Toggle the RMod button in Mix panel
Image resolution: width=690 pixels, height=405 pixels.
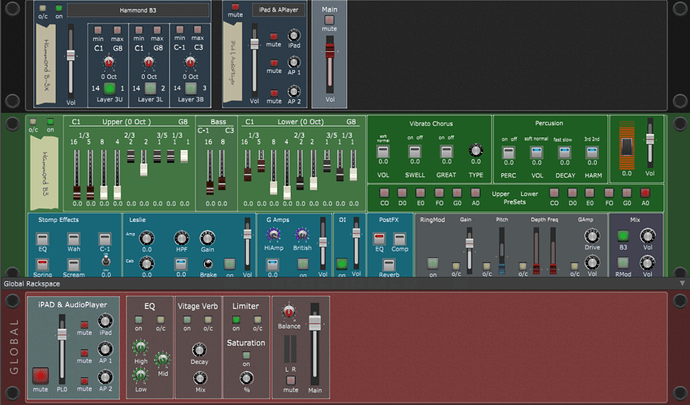click(623, 263)
